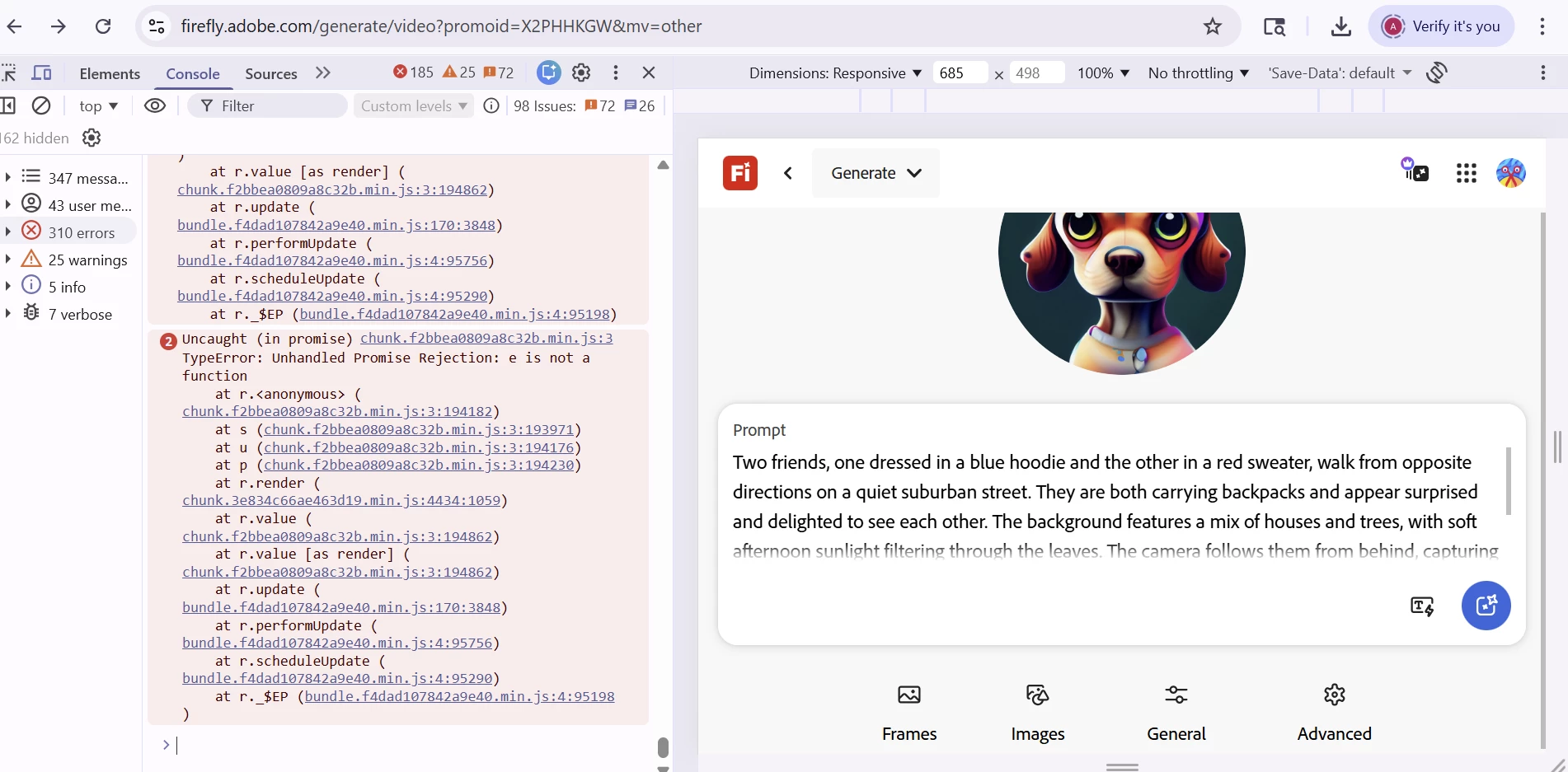
Task: Click Verify it's you profile button
Action: click(1441, 26)
